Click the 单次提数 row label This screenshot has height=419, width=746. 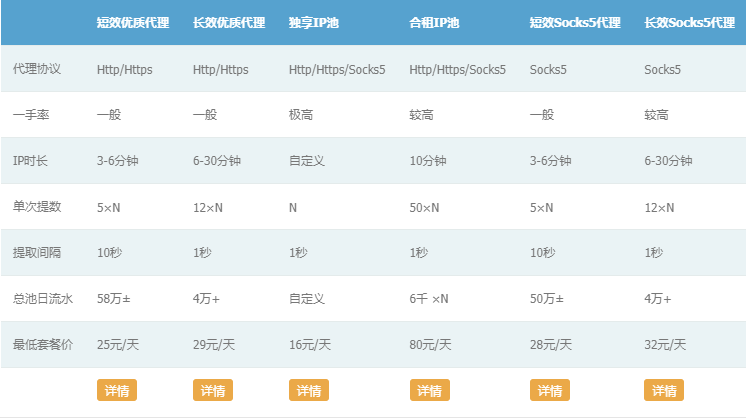37,207
